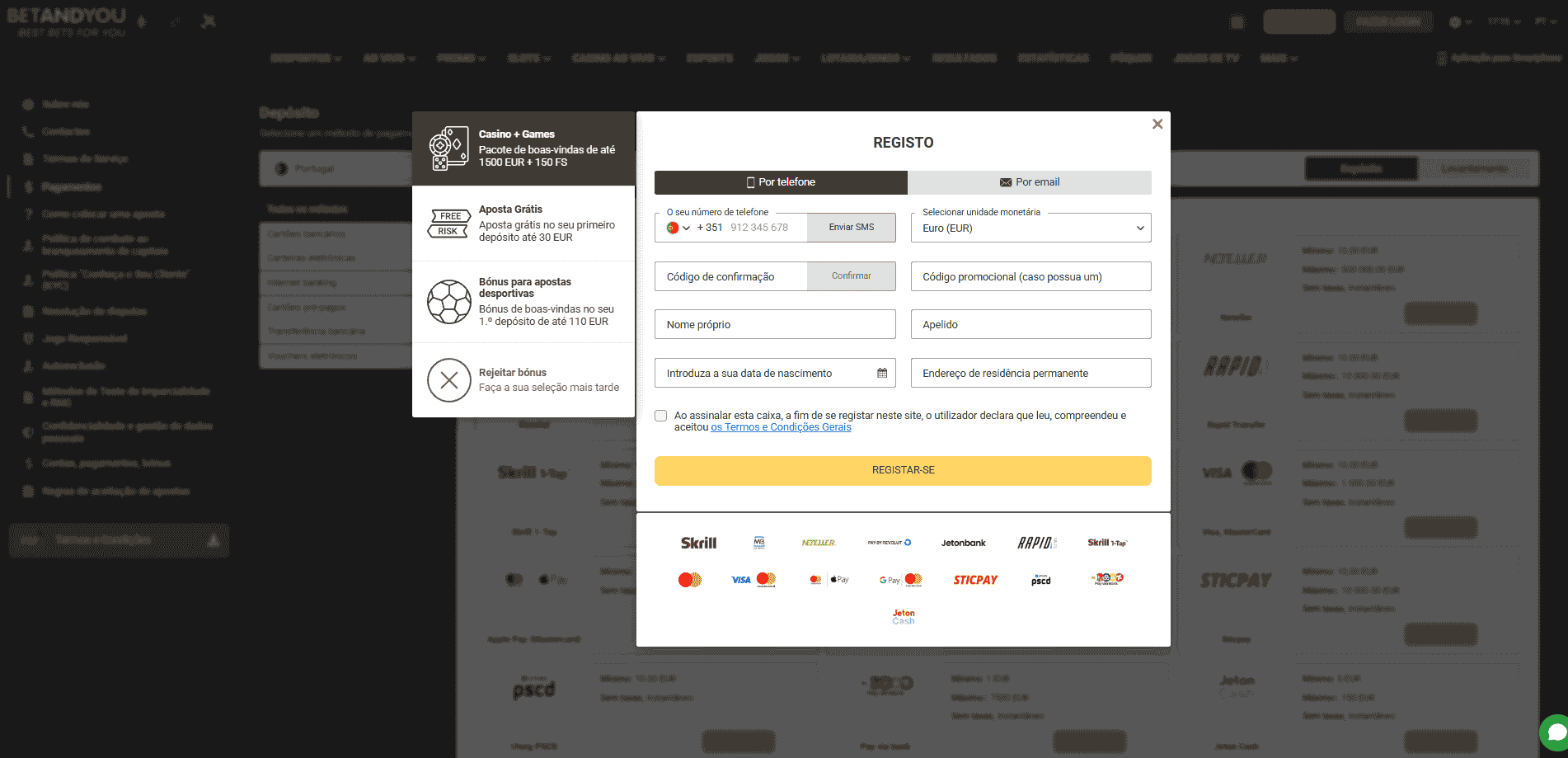1568x758 pixels.
Task: Close the Registo dialog
Action: click(x=1157, y=124)
